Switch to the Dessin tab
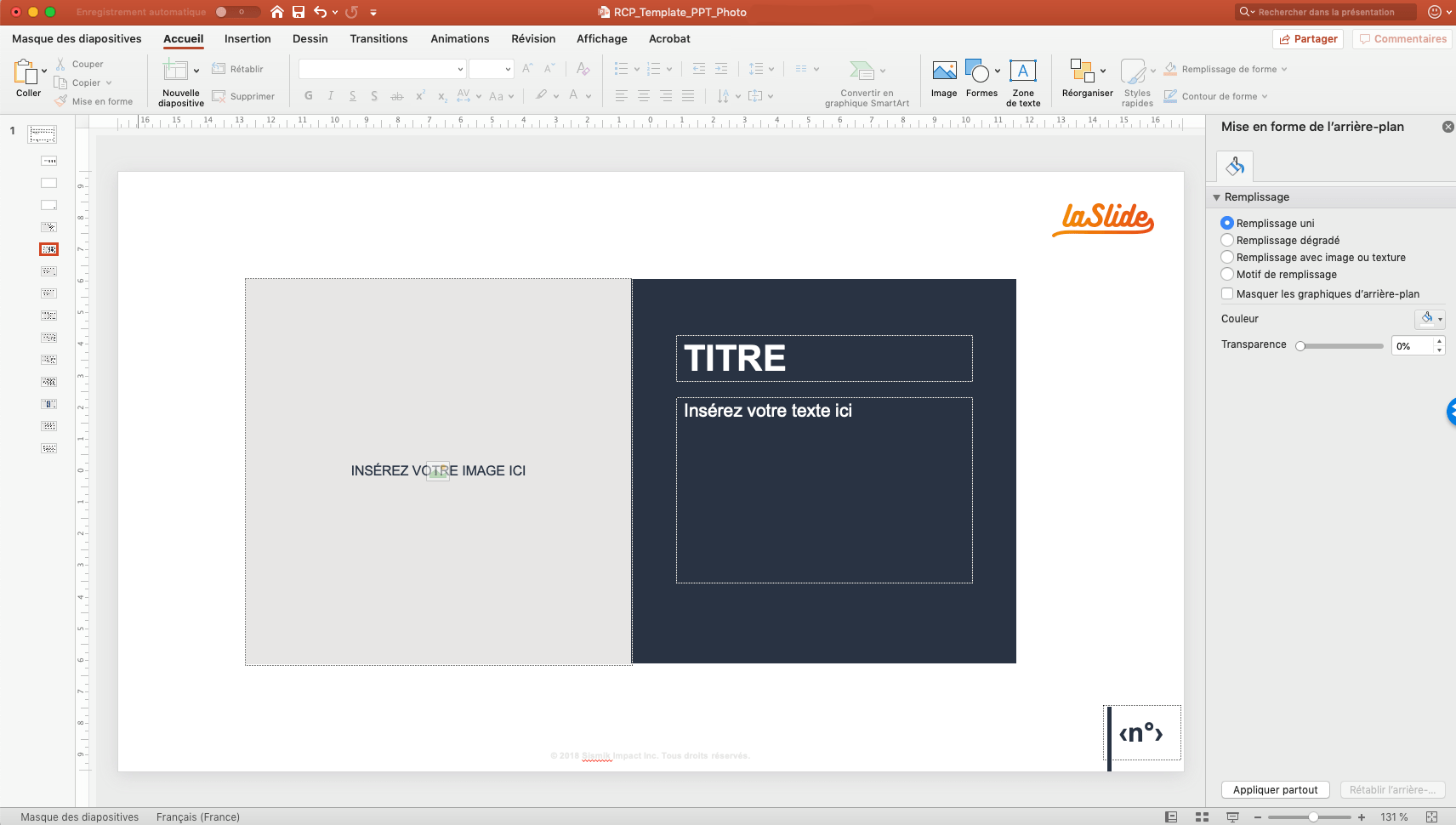This screenshot has height=825, width=1456. pos(310,38)
